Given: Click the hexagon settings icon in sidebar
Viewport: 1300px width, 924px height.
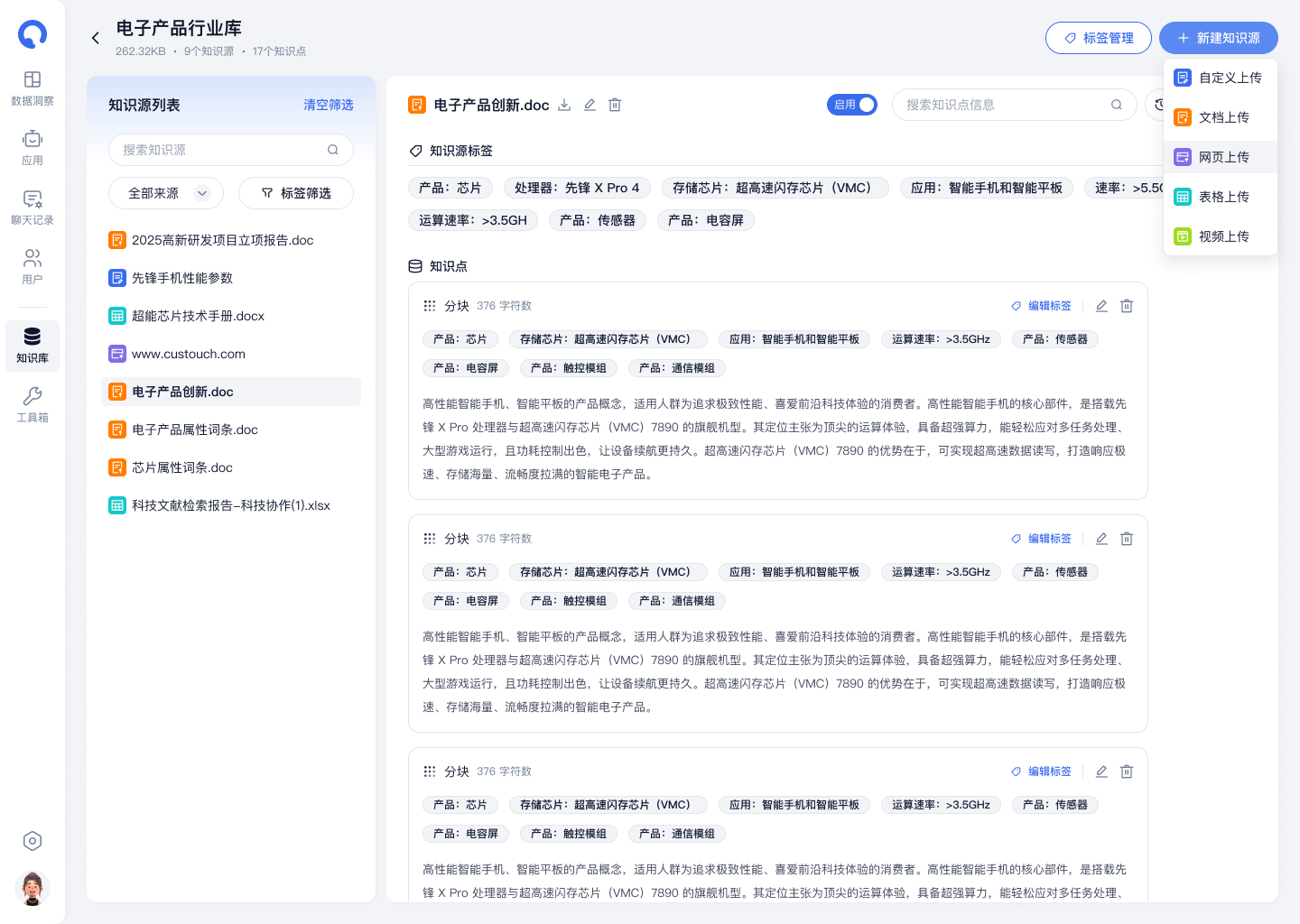Looking at the screenshot, I should (32, 841).
